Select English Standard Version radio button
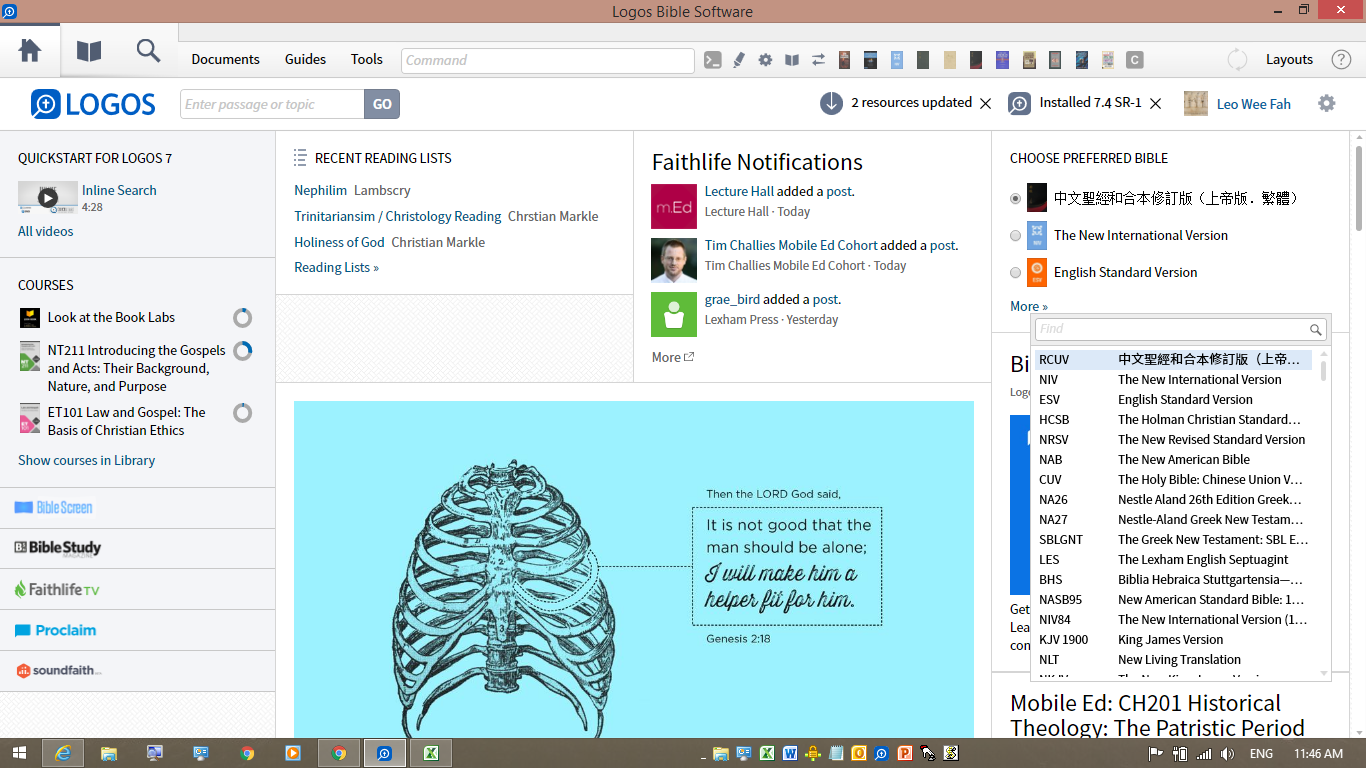This screenshot has width=1366, height=768. (x=1016, y=272)
